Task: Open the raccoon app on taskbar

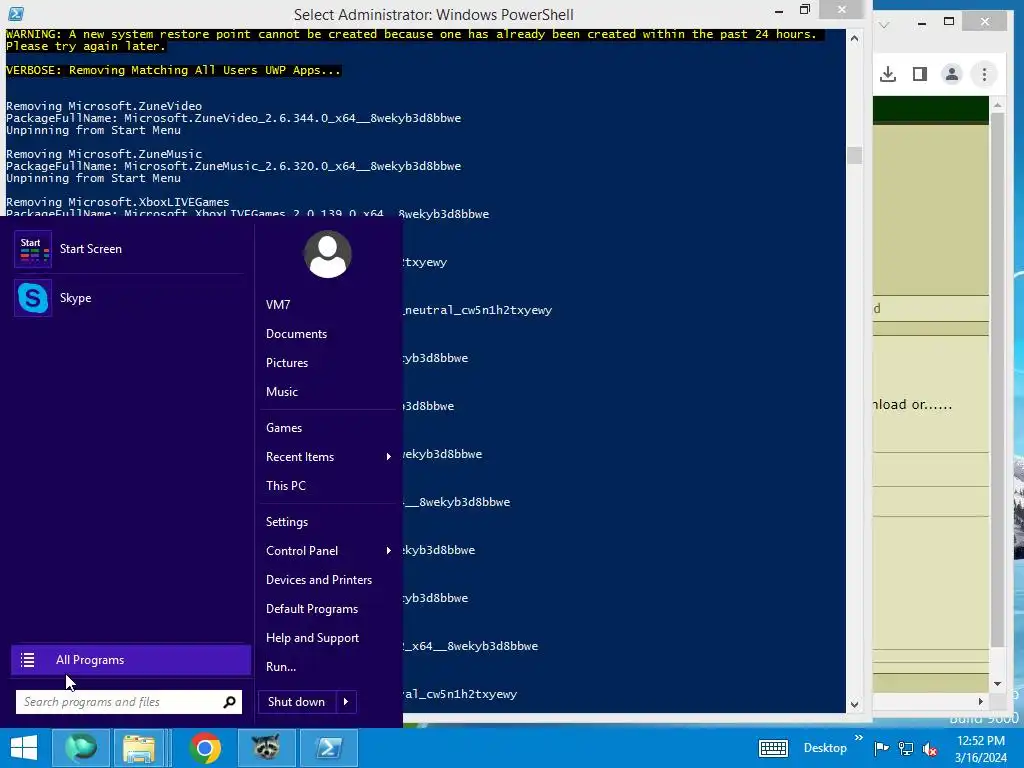Action: click(x=266, y=748)
